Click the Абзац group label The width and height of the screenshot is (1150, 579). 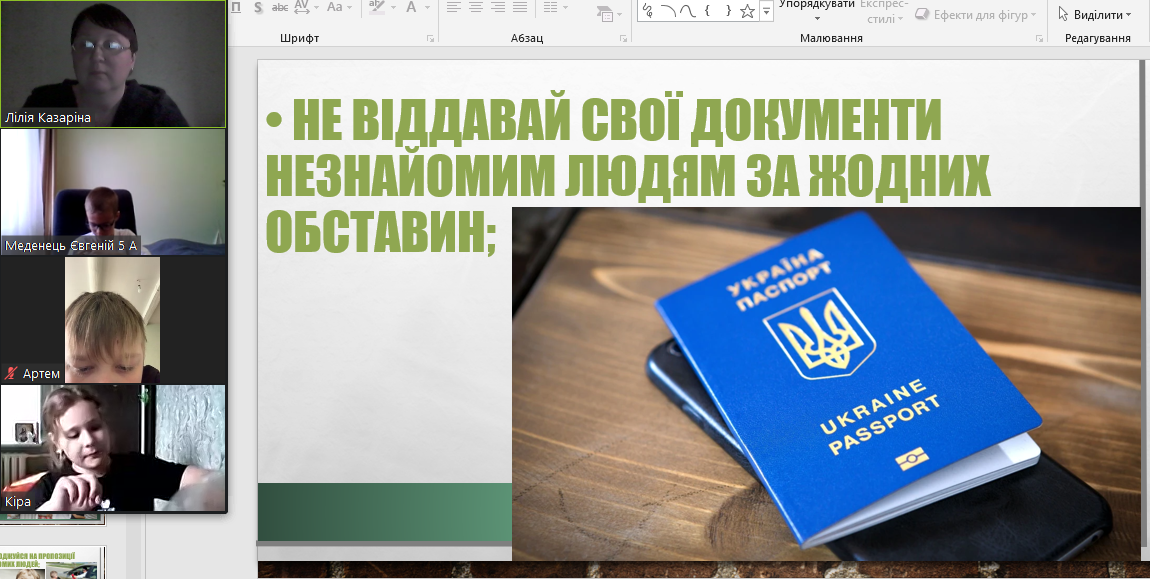click(x=527, y=38)
